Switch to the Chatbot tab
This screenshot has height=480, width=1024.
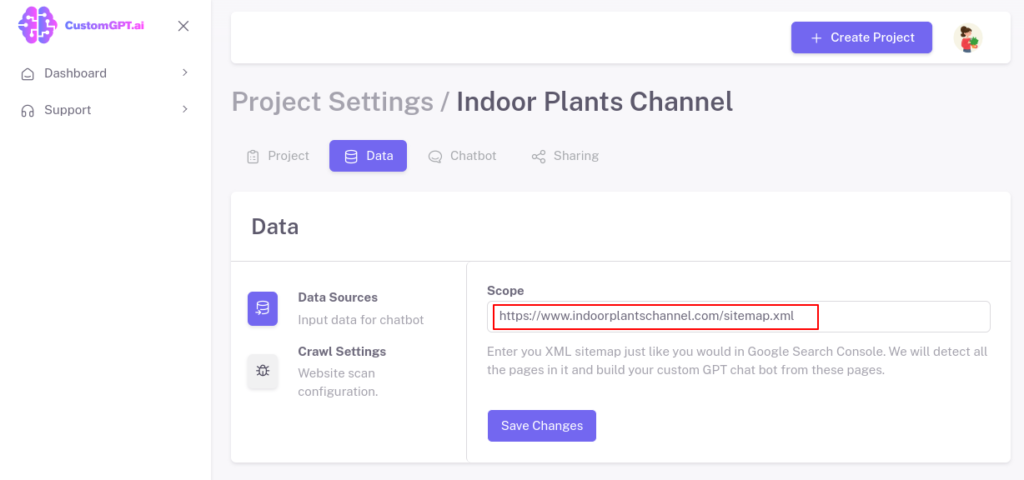[x=462, y=156]
